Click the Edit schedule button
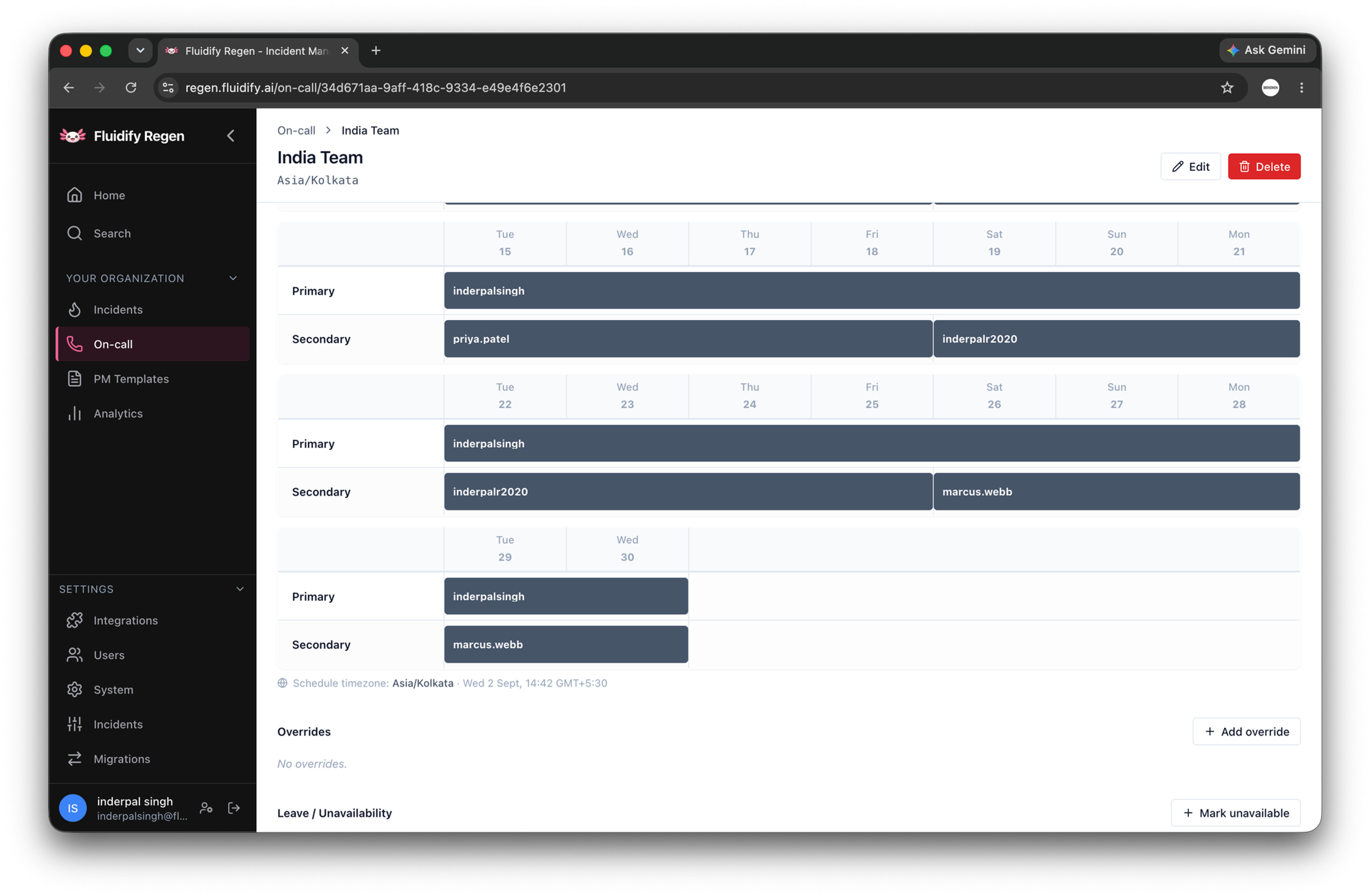The image size is (1370, 896). click(x=1191, y=166)
